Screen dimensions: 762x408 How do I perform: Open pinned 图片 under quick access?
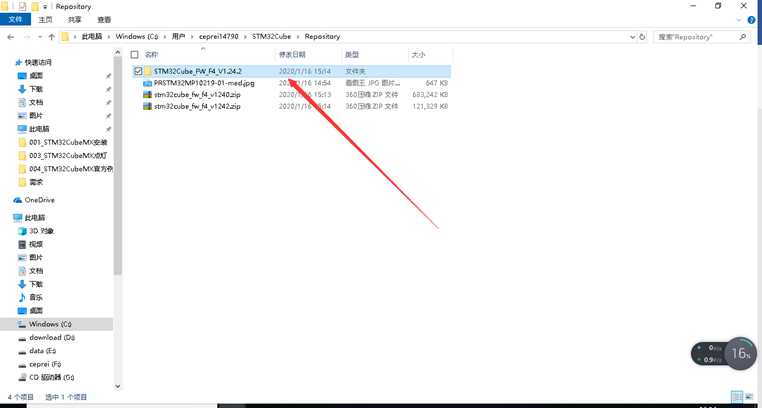(36, 116)
